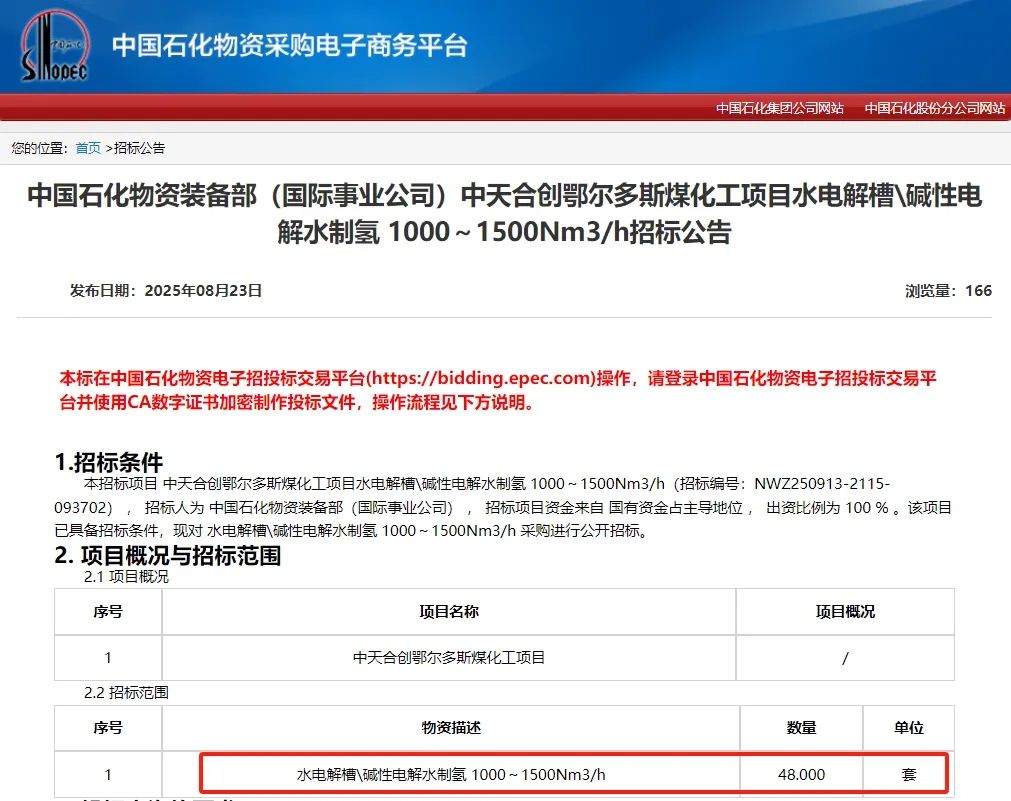Click the 项目名称 column header

(x=448, y=612)
